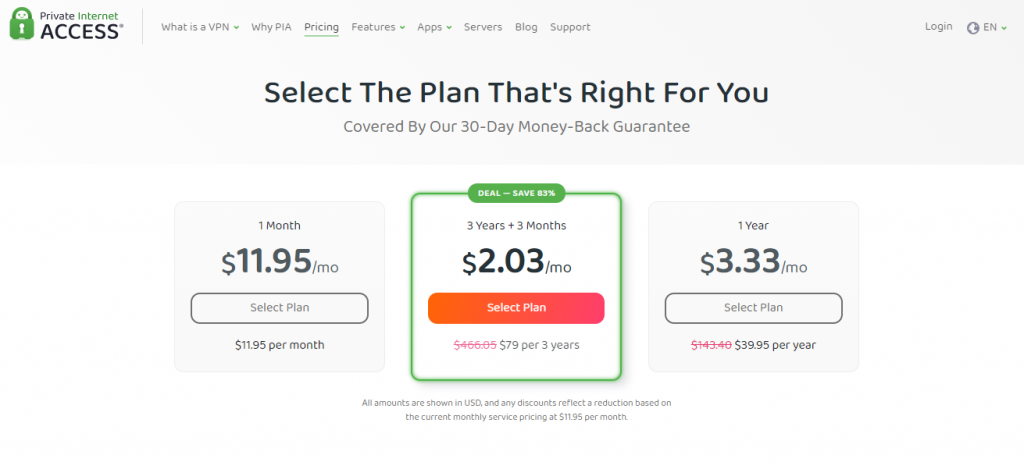Expand the What is a VPN menu
The width and height of the screenshot is (1024, 462).
pyautogui.click(x=200, y=27)
